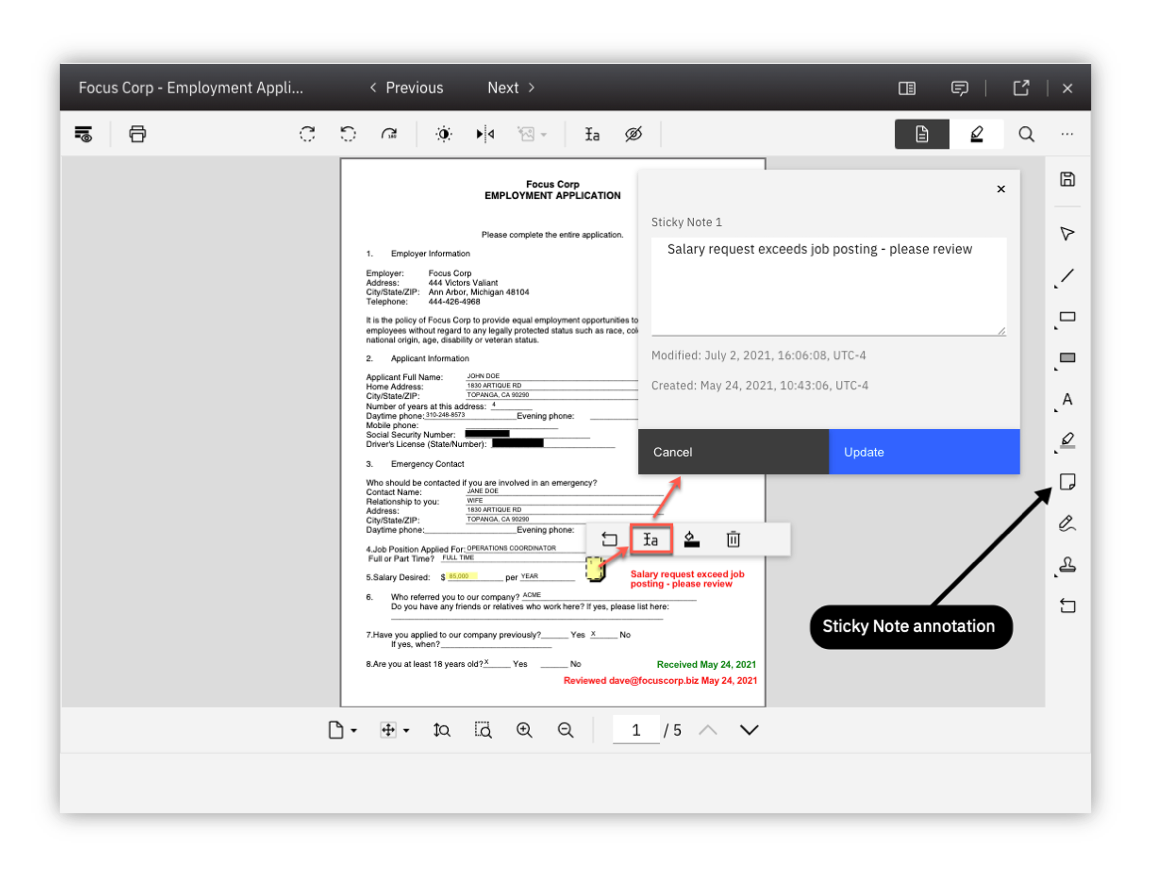Click undo in the annotation popup toolbar
The height and width of the screenshot is (877, 1152).
609,540
